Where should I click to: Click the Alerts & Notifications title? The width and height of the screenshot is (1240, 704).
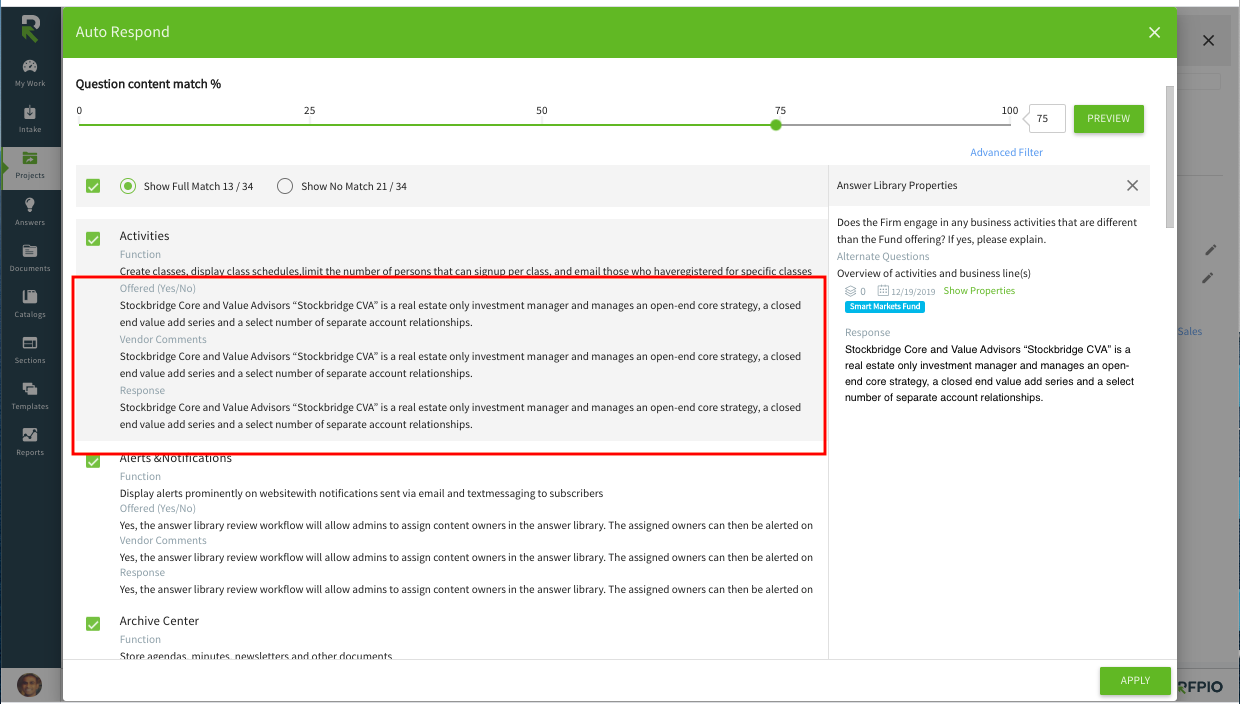pos(176,458)
